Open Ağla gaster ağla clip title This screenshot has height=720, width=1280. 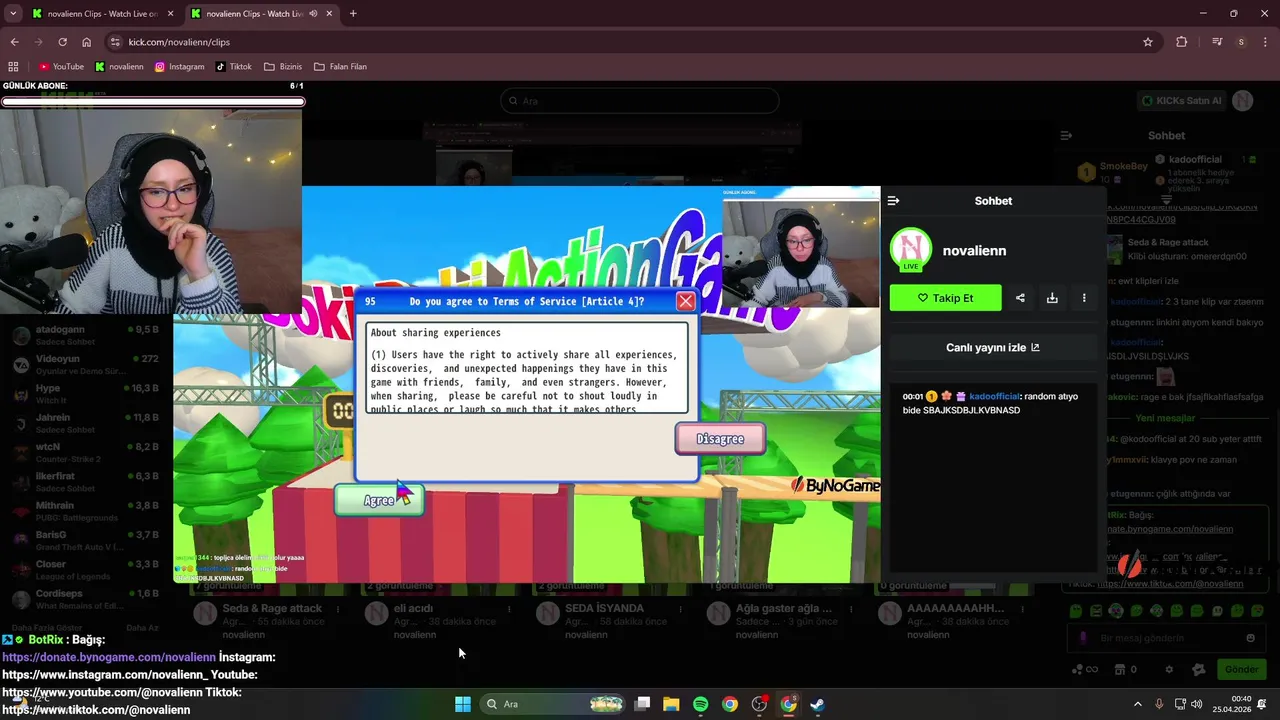[x=784, y=608]
